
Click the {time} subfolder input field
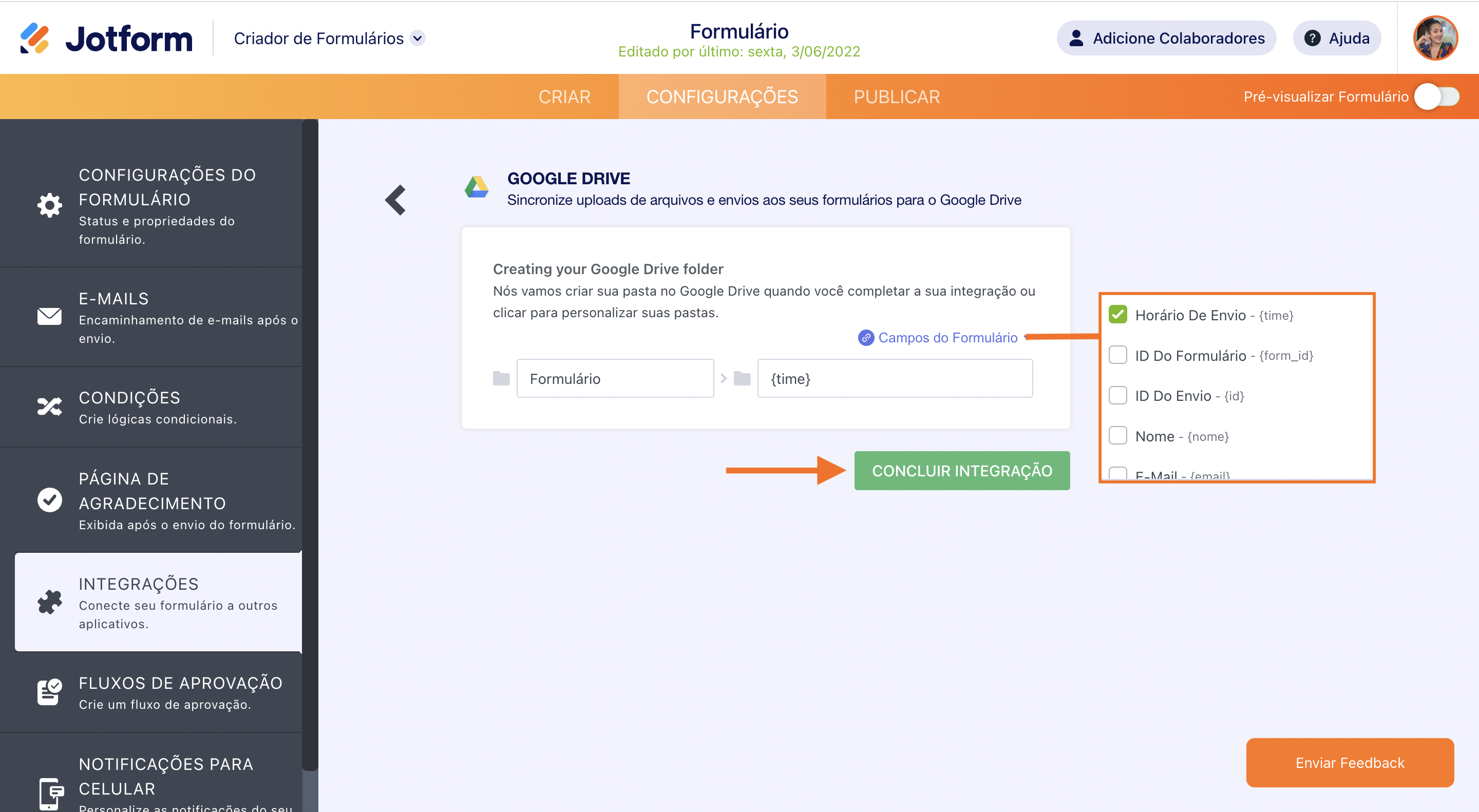[895, 379]
